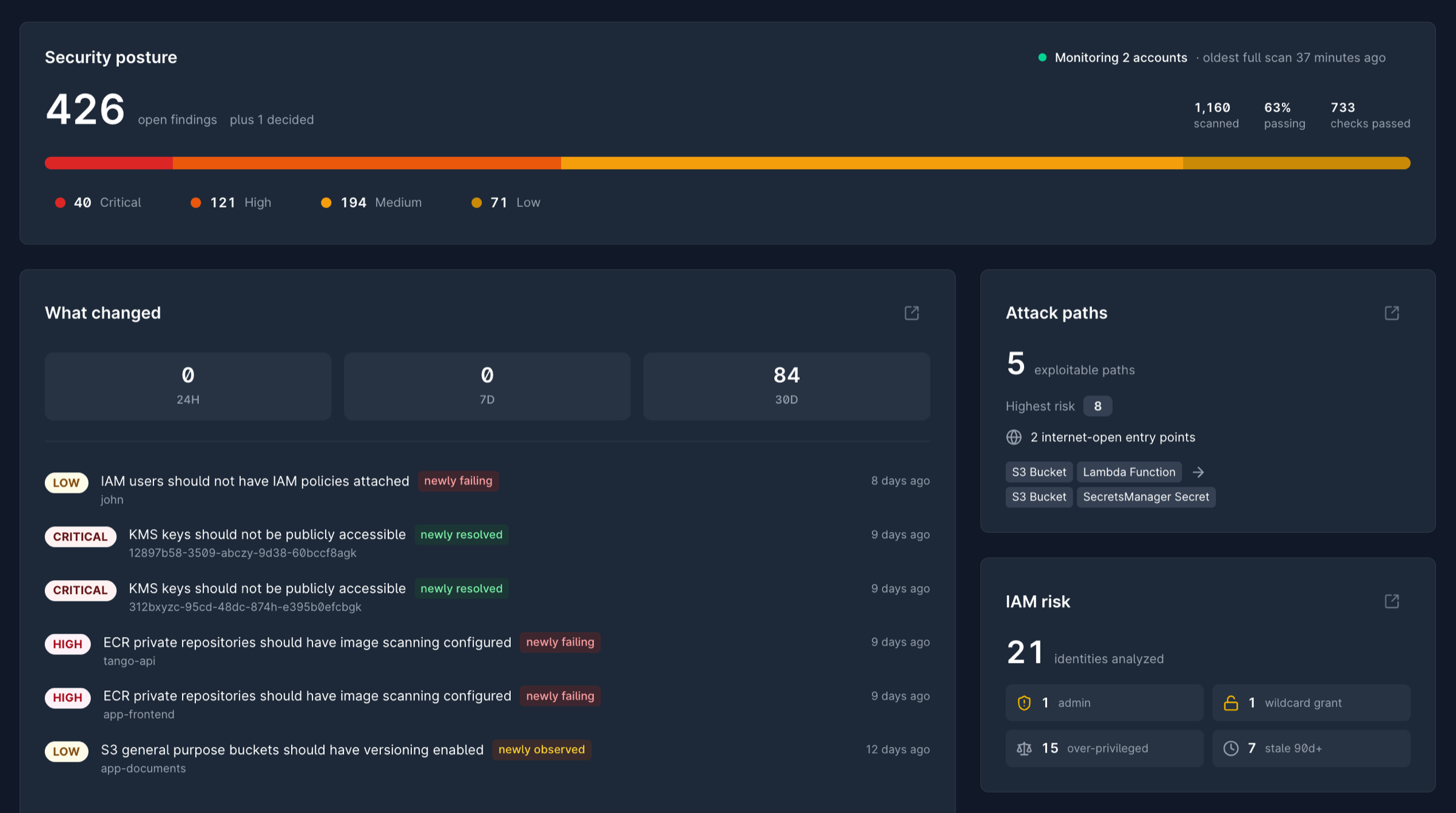
Task: Click the 2 internet-open entry points text
Action: tap(1113, 437)
